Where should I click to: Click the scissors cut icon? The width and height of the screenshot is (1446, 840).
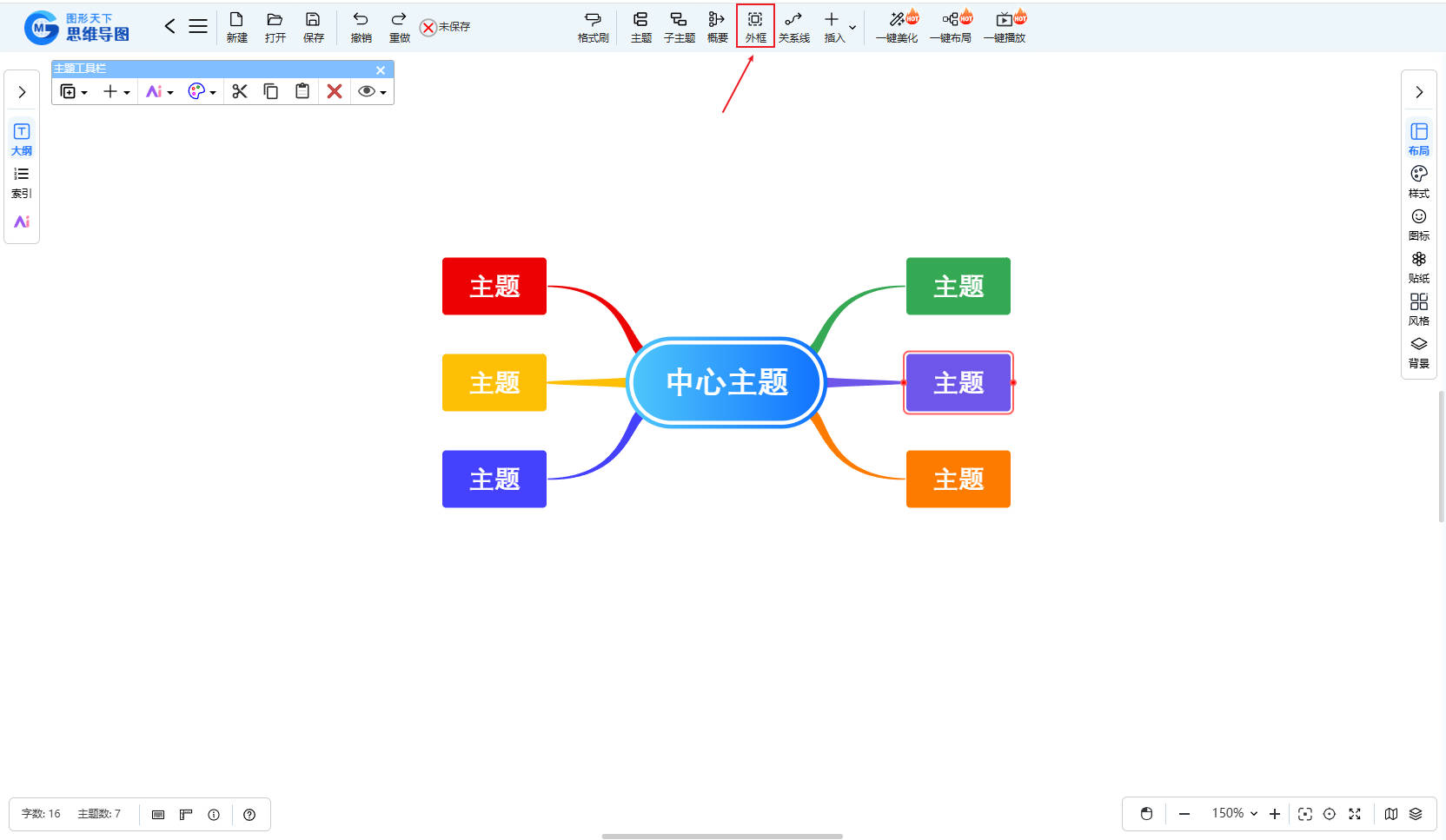coord(240,91)
